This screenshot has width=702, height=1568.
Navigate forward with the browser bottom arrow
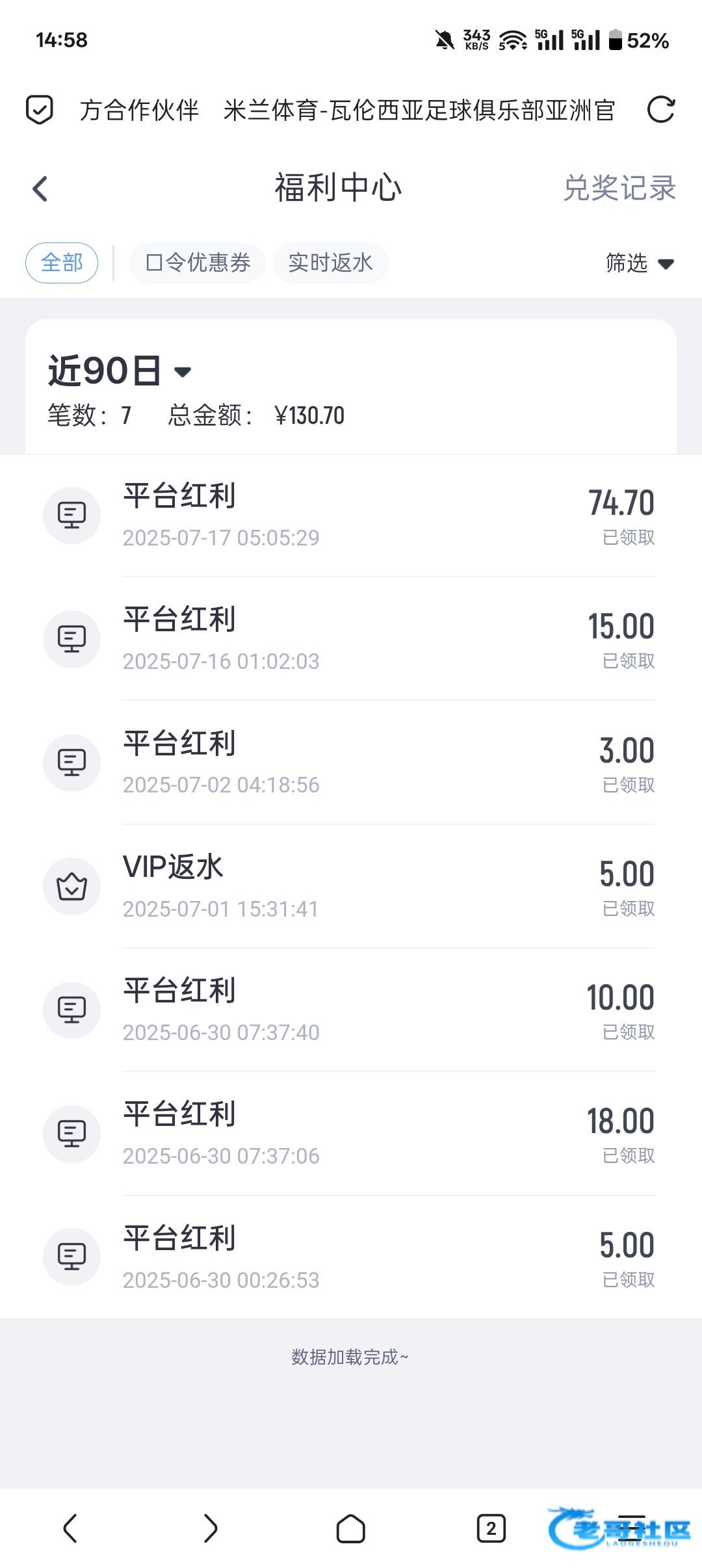point(210,1528)
